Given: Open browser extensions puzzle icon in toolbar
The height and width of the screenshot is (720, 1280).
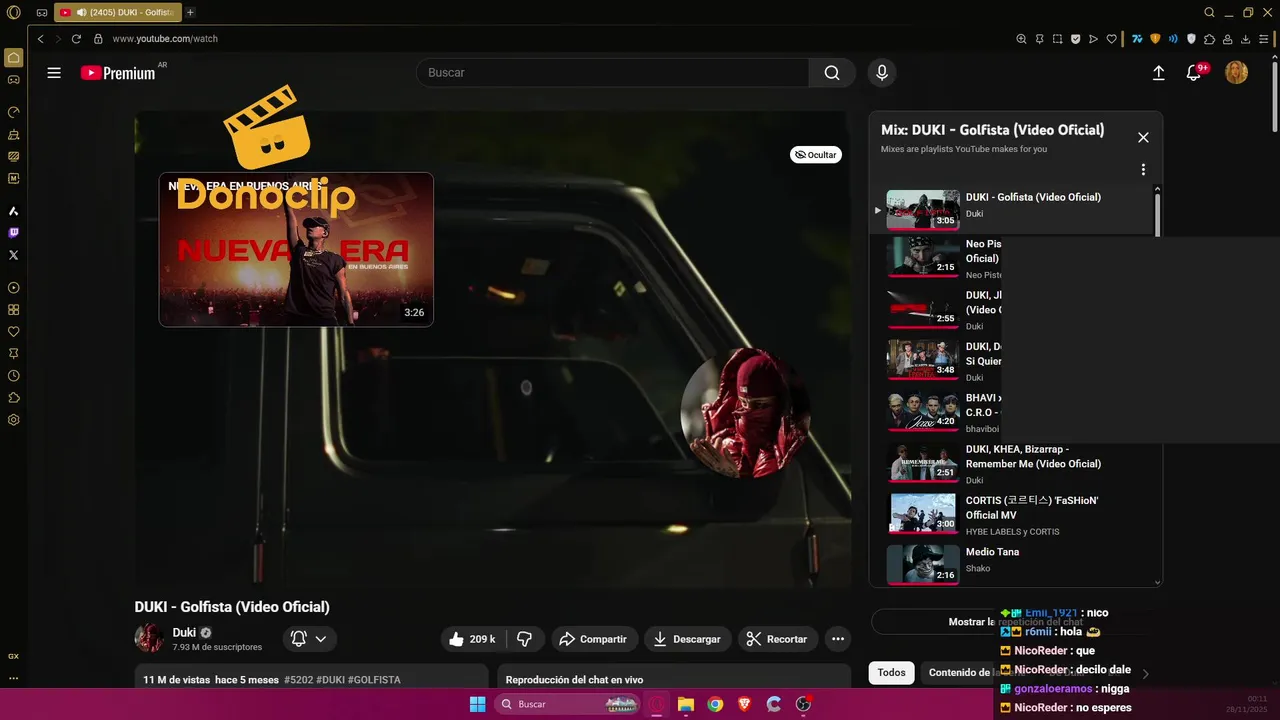Looking at the screenshot, I should (1209, 39).
